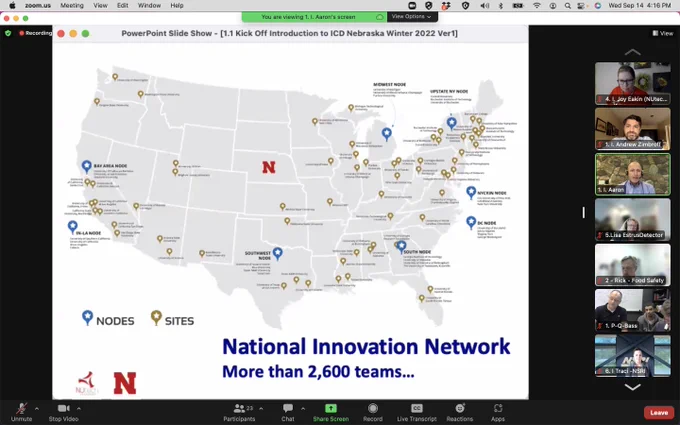The image size is (680, 425).
Task: Open the zoom.us menu
Action: 38,5
